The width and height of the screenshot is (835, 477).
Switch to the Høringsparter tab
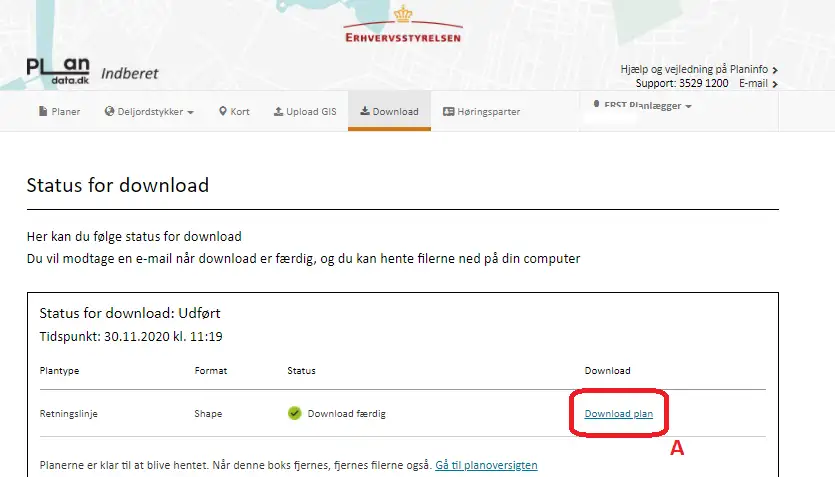pos(488,112)
